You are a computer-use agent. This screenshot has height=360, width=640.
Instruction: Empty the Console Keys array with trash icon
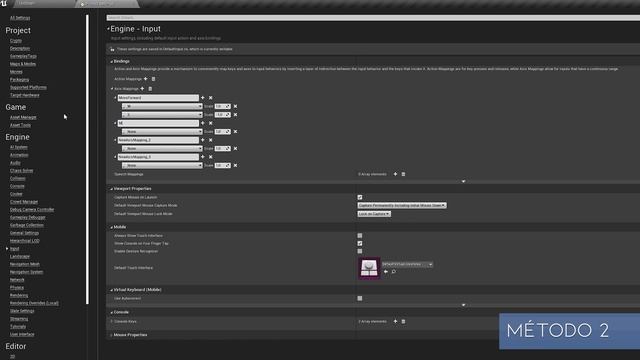click(403, 321)
